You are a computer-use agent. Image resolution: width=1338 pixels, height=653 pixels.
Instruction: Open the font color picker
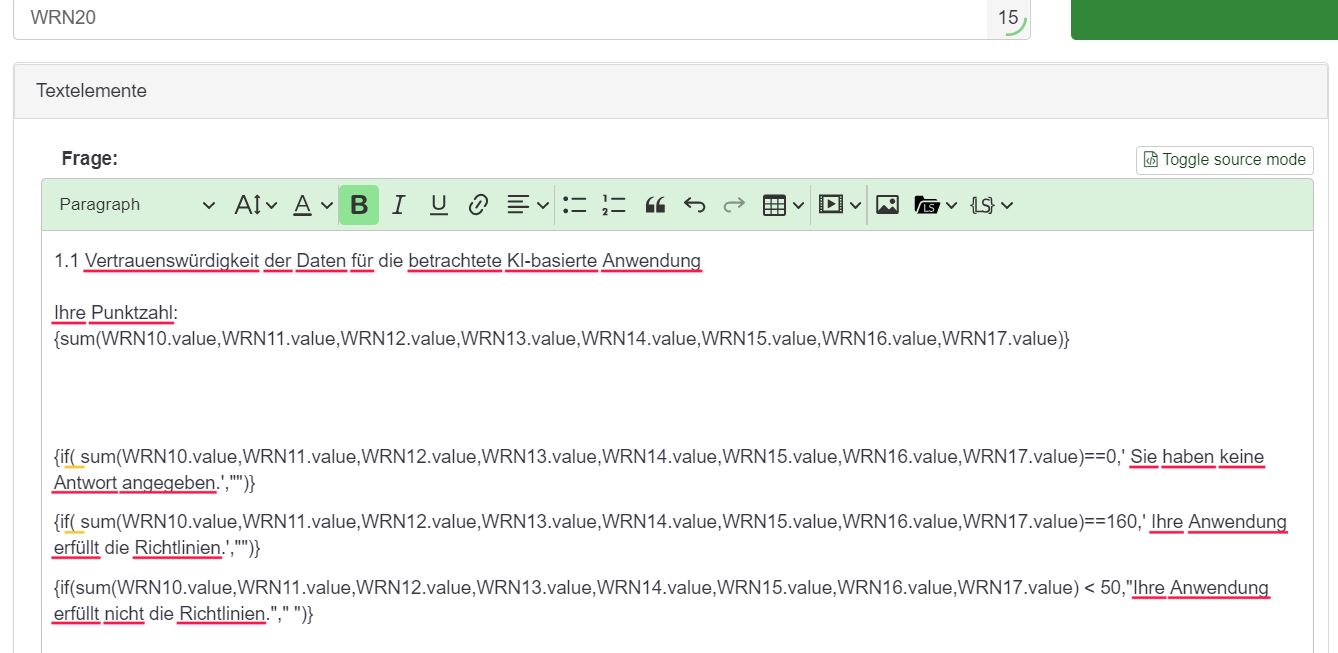[x=312, y=205]
